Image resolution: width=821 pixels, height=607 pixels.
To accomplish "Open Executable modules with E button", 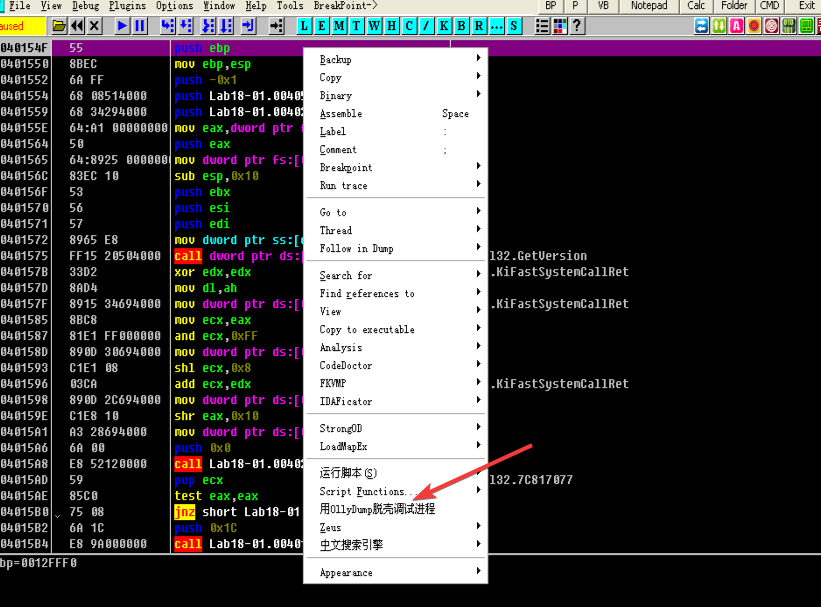I will [321, 26].
